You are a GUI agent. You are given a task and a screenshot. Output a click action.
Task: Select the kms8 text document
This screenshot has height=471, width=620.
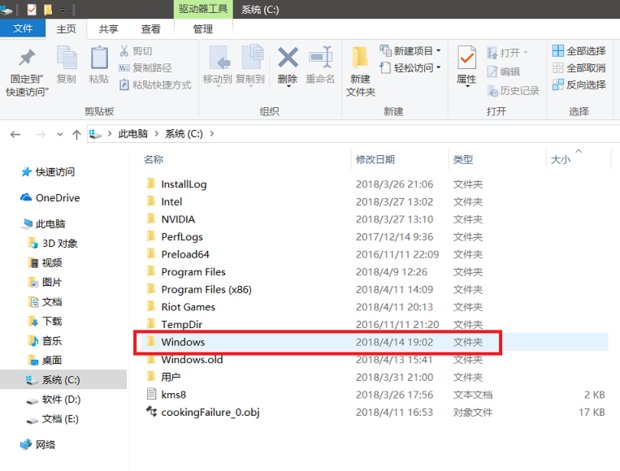click(x=174, y=395)
